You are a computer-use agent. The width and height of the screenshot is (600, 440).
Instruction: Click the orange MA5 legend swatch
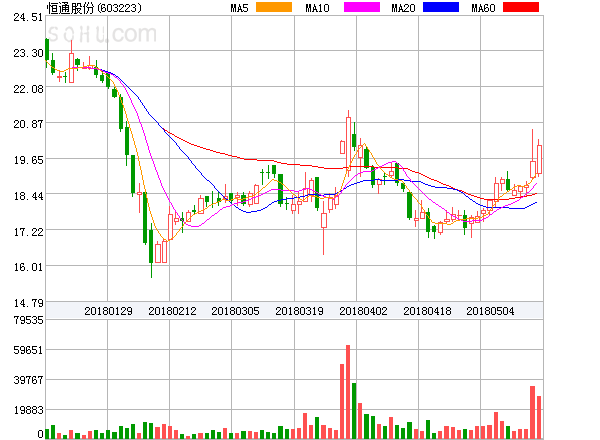274,7
